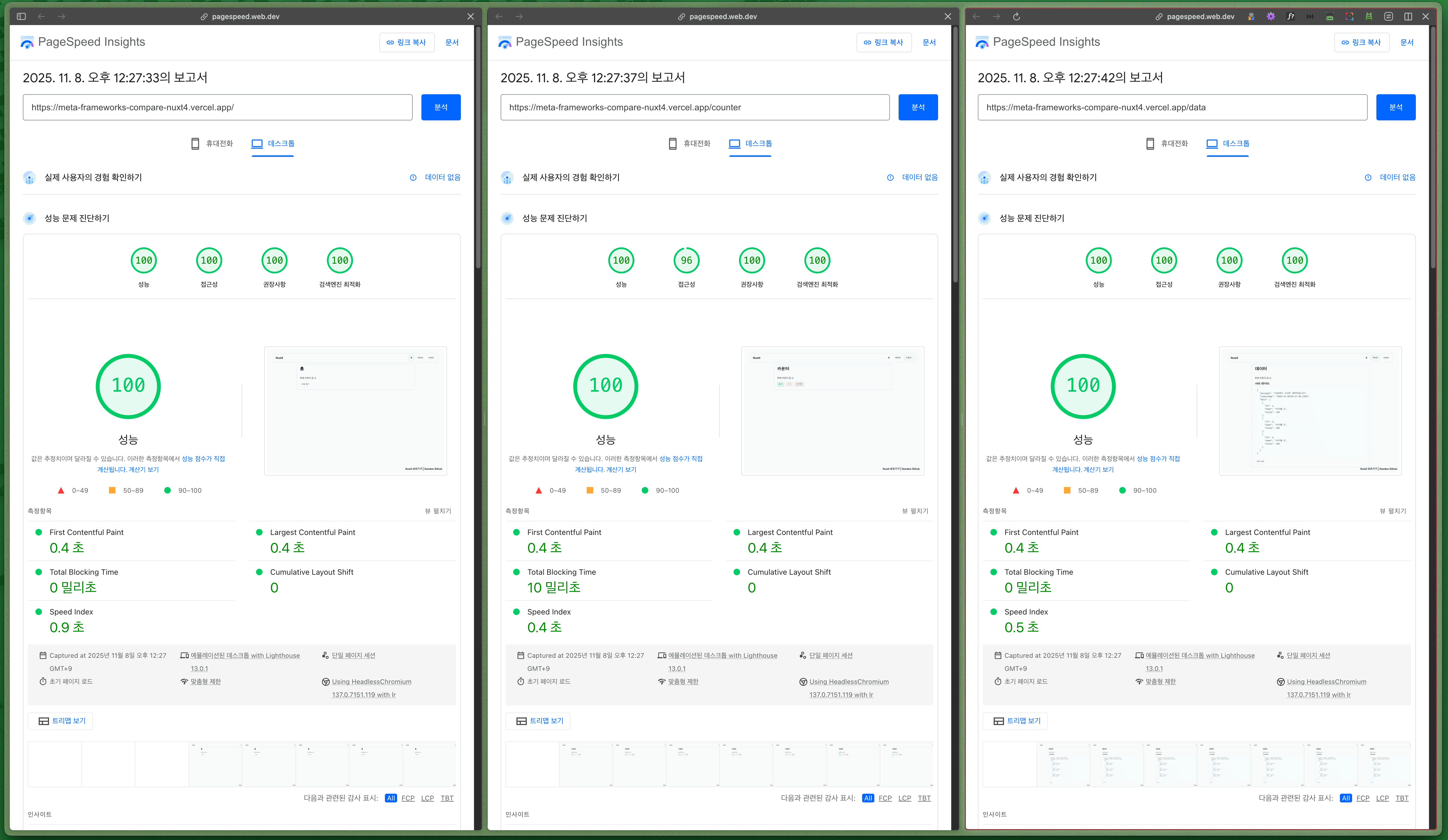This screenshot has height=840, width=1448.
Task: Select the 데스크톱 tab in the counter report
Action: point(750,144)
